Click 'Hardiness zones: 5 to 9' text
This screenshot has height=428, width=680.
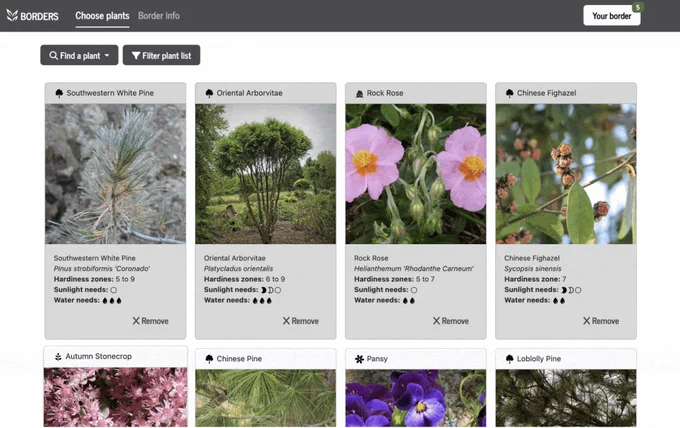(94, 279)
